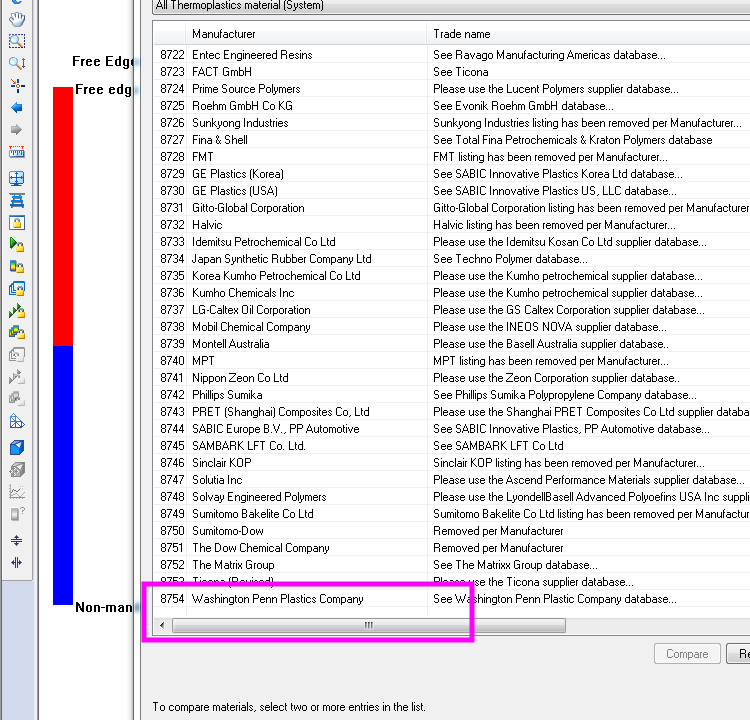
Task: Click the blue solid cube icon
Action: coord(17,448)
